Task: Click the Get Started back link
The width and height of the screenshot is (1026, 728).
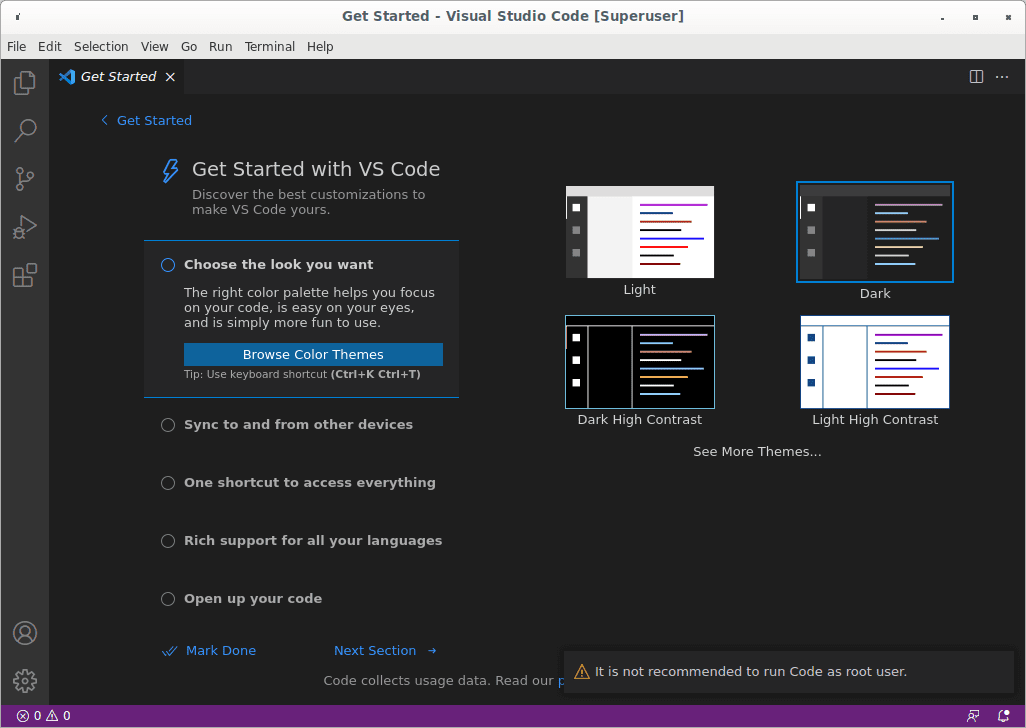Action: [x=154, y=120]
